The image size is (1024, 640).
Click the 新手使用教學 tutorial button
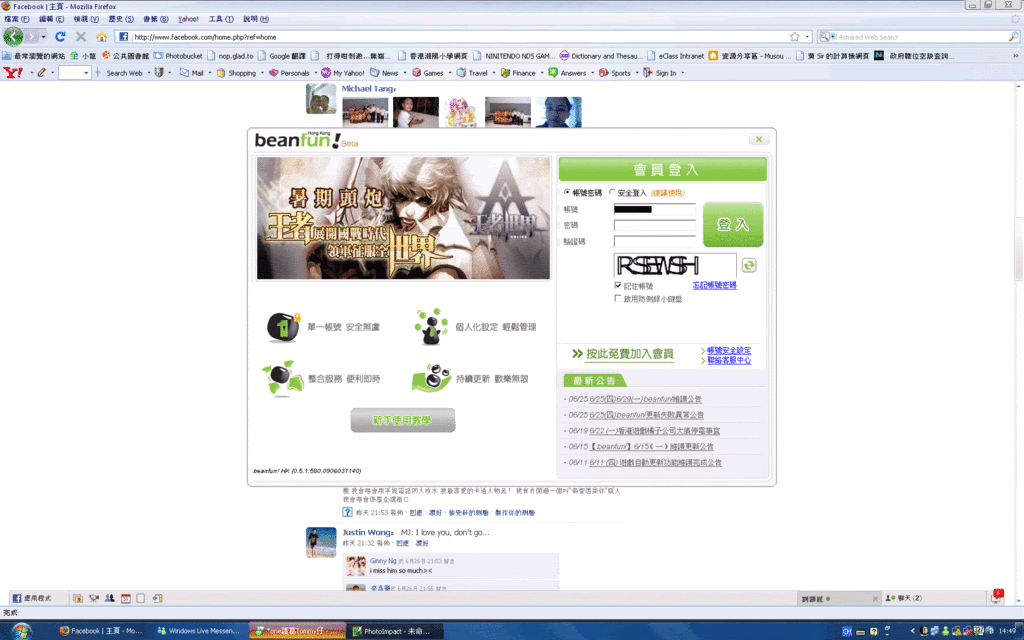pos(402,421)
